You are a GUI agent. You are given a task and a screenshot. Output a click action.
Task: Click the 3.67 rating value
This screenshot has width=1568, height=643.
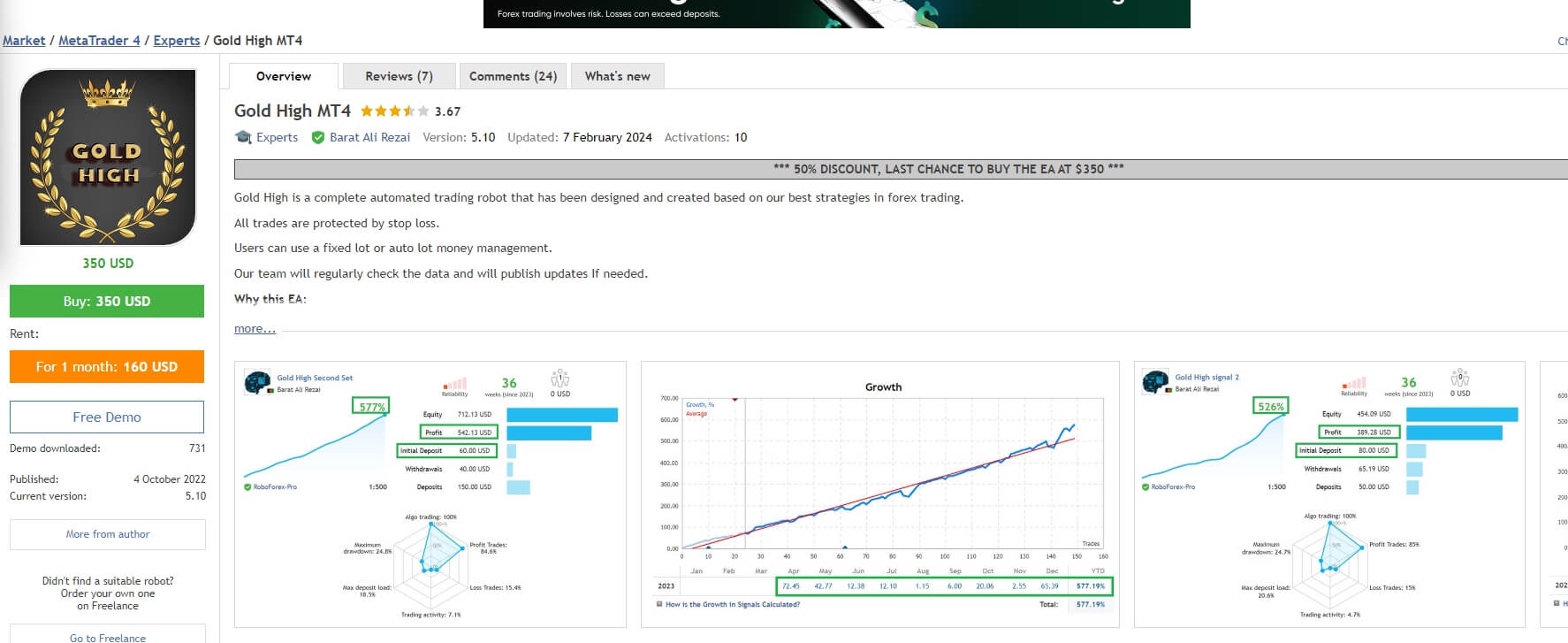447,111
